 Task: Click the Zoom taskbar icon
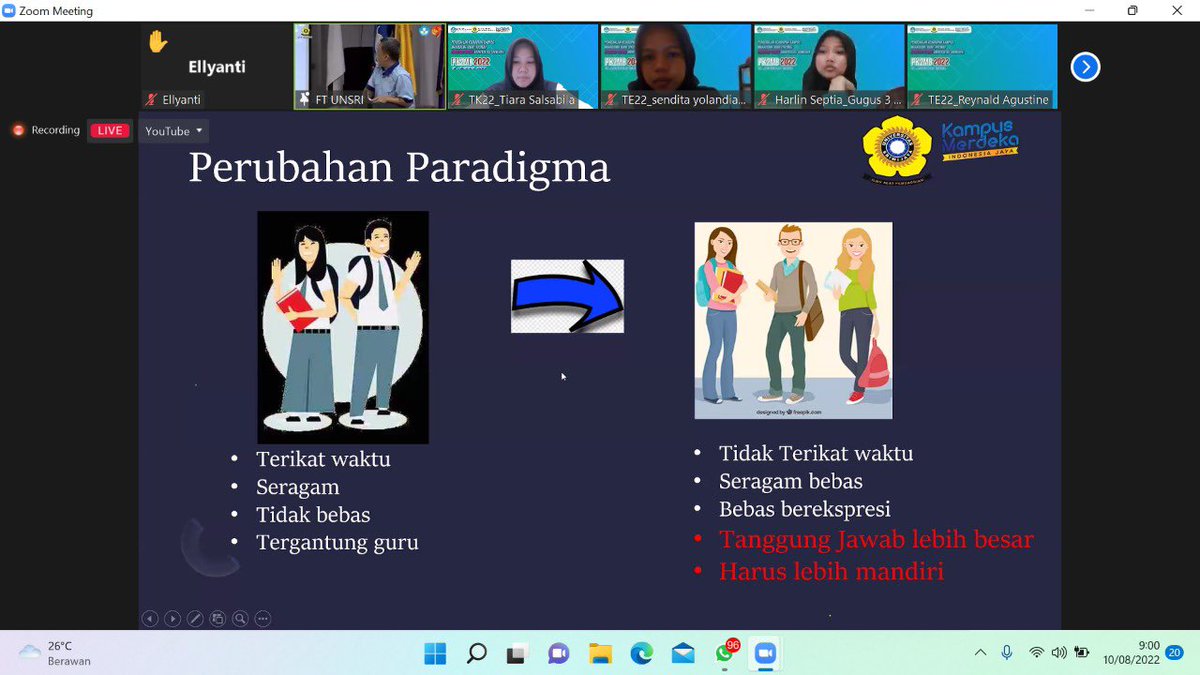click(x=765, y=654)
